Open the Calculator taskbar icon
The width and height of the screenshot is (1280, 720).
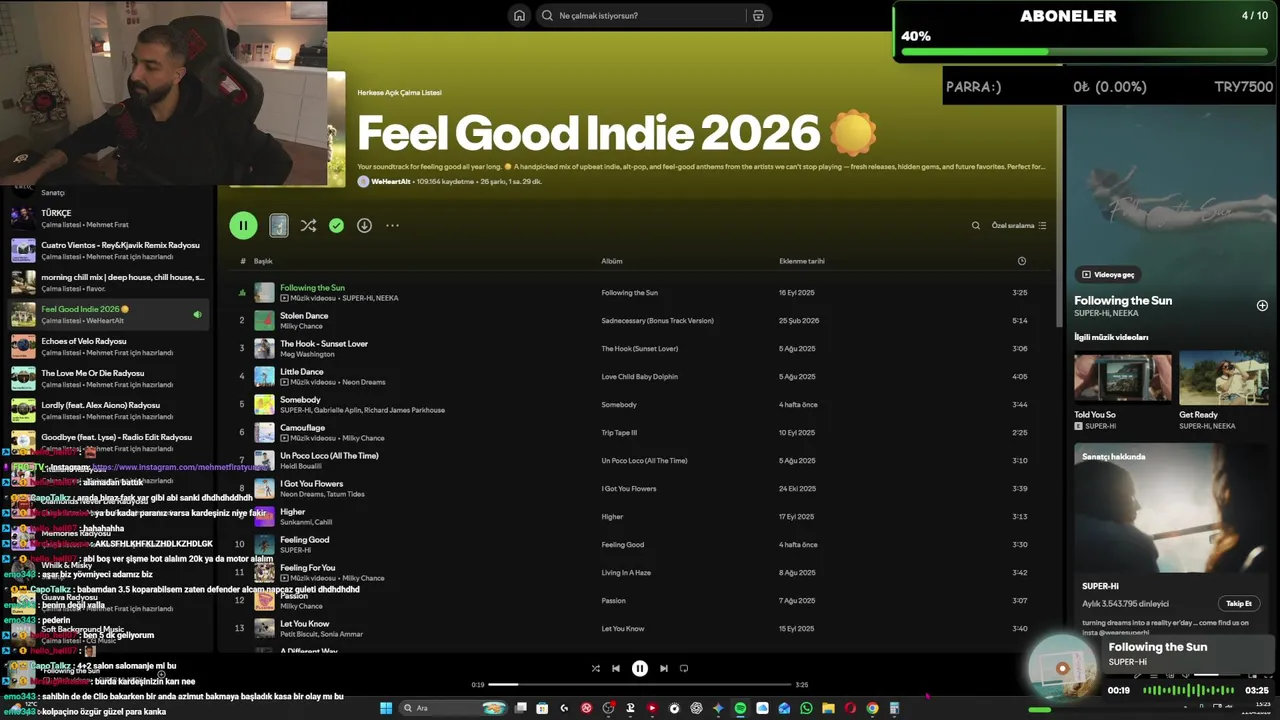click(894, 708)
